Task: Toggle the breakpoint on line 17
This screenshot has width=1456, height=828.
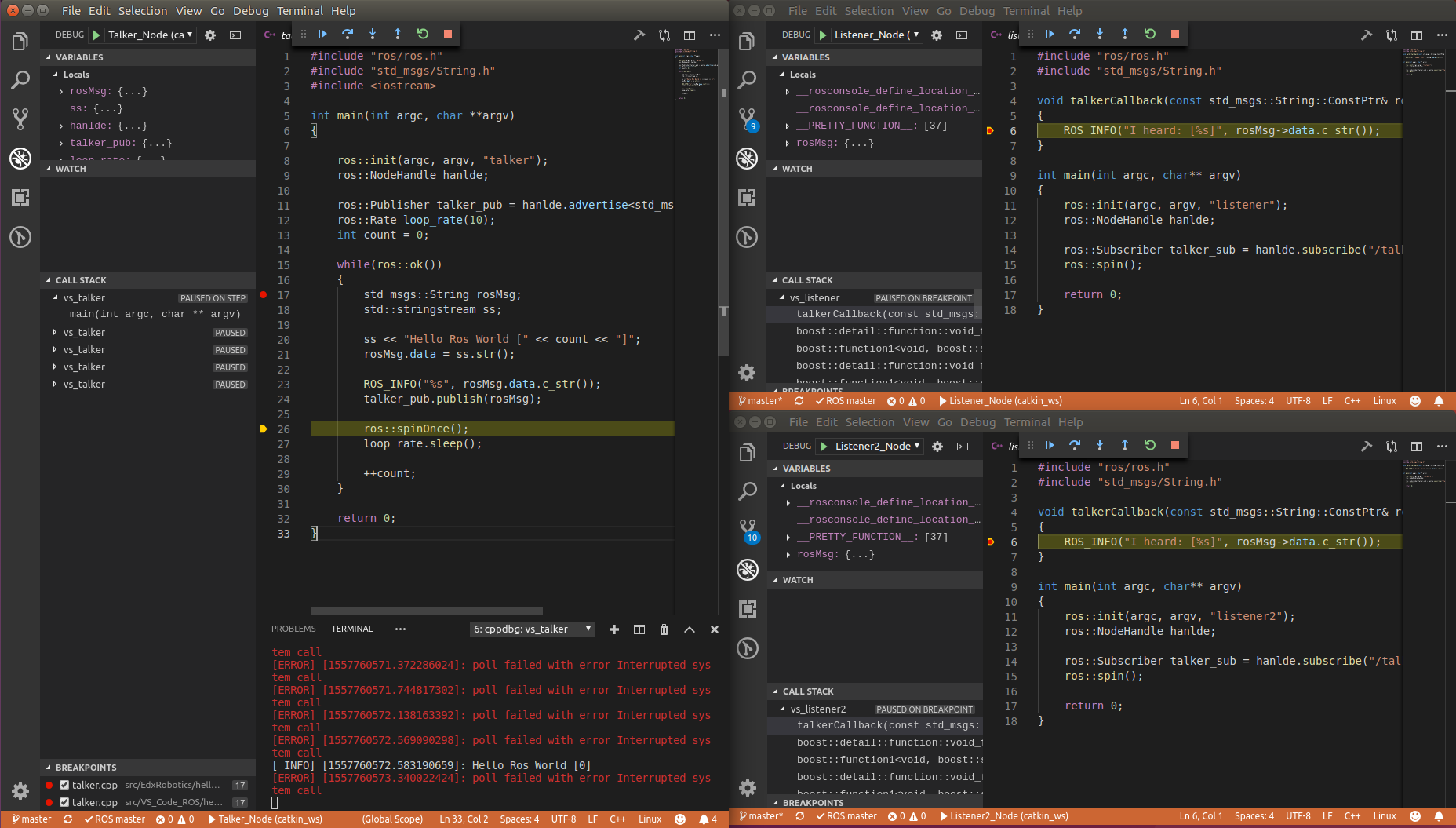Action: pos(264,295)
